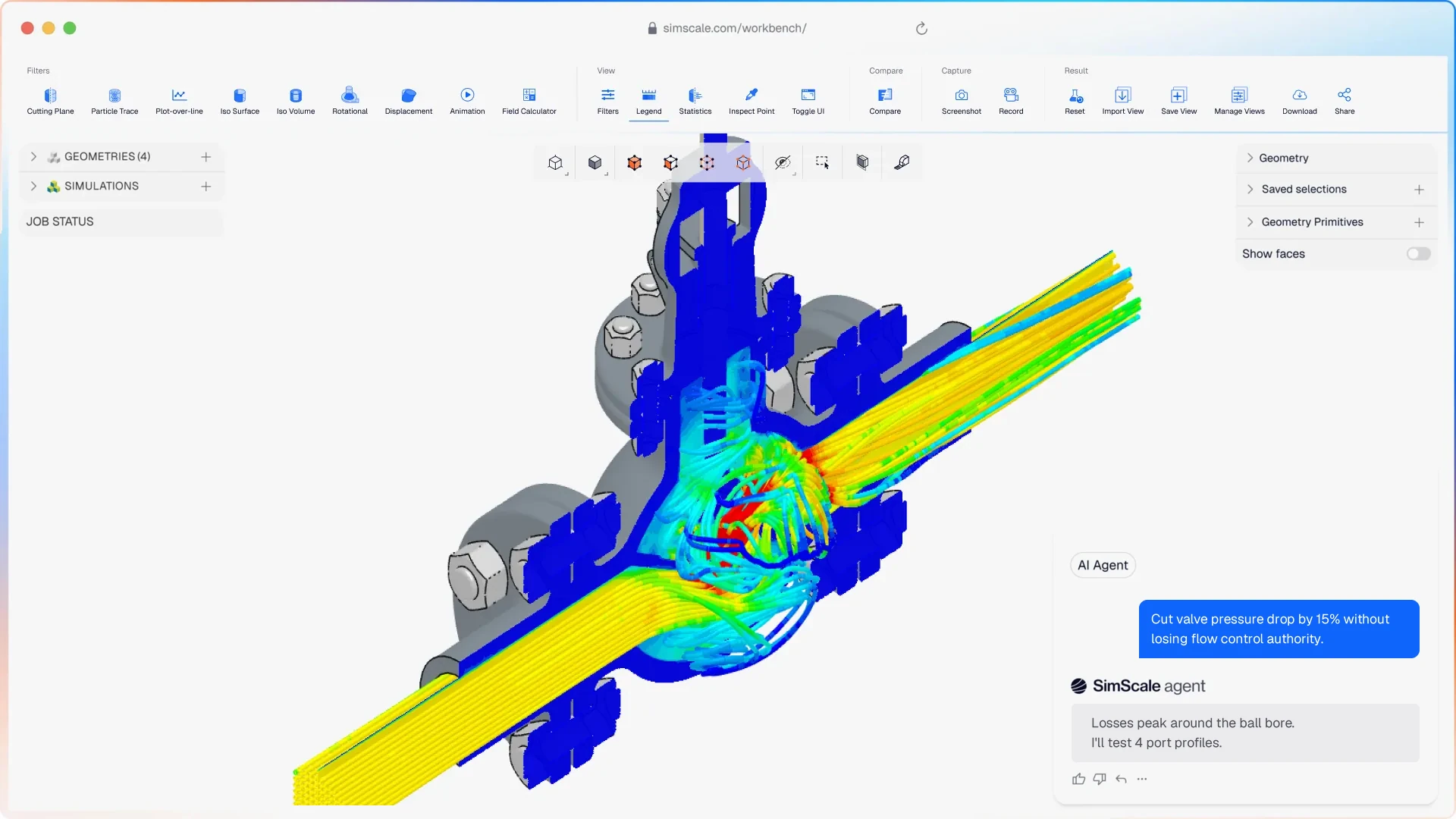Share the project results
This screenshot has height=819, width=1456.
(1345, 101)
